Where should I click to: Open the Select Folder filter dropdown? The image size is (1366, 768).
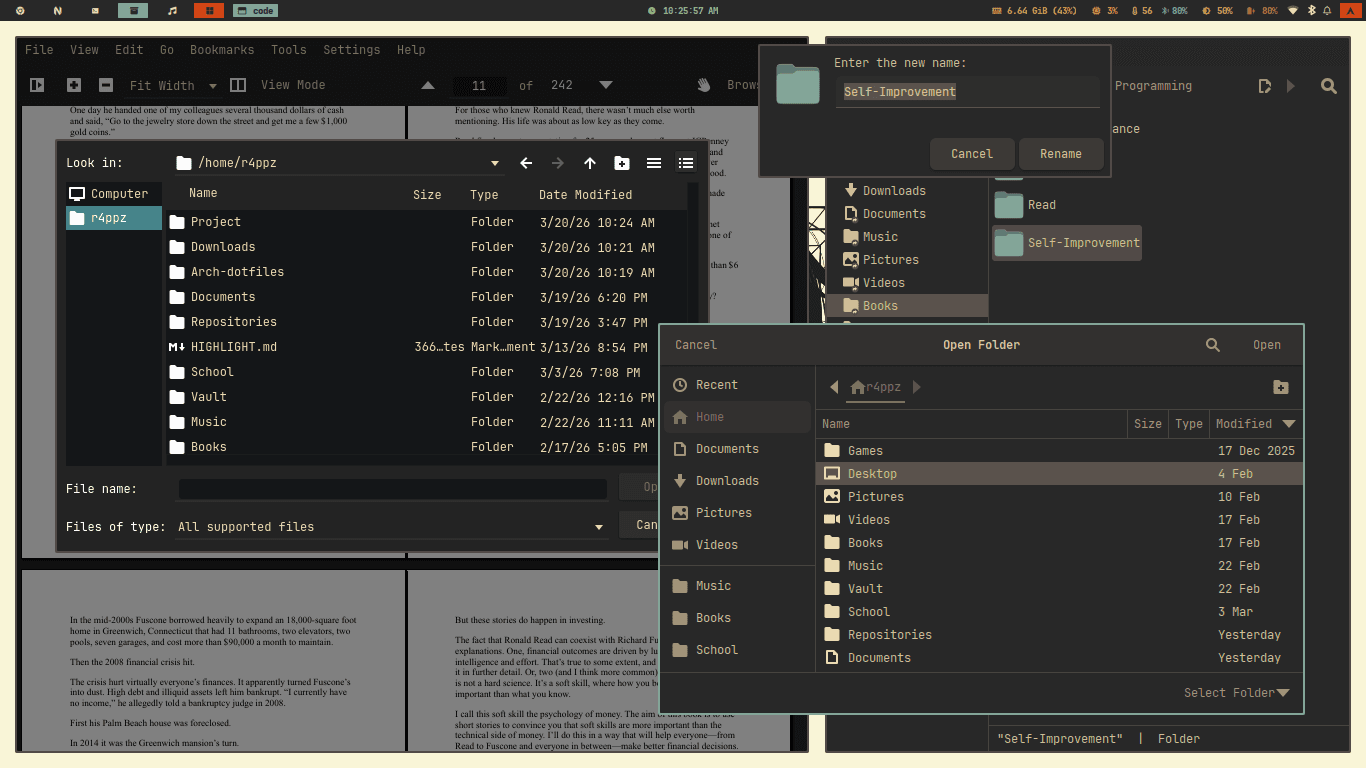point(1237,693)
